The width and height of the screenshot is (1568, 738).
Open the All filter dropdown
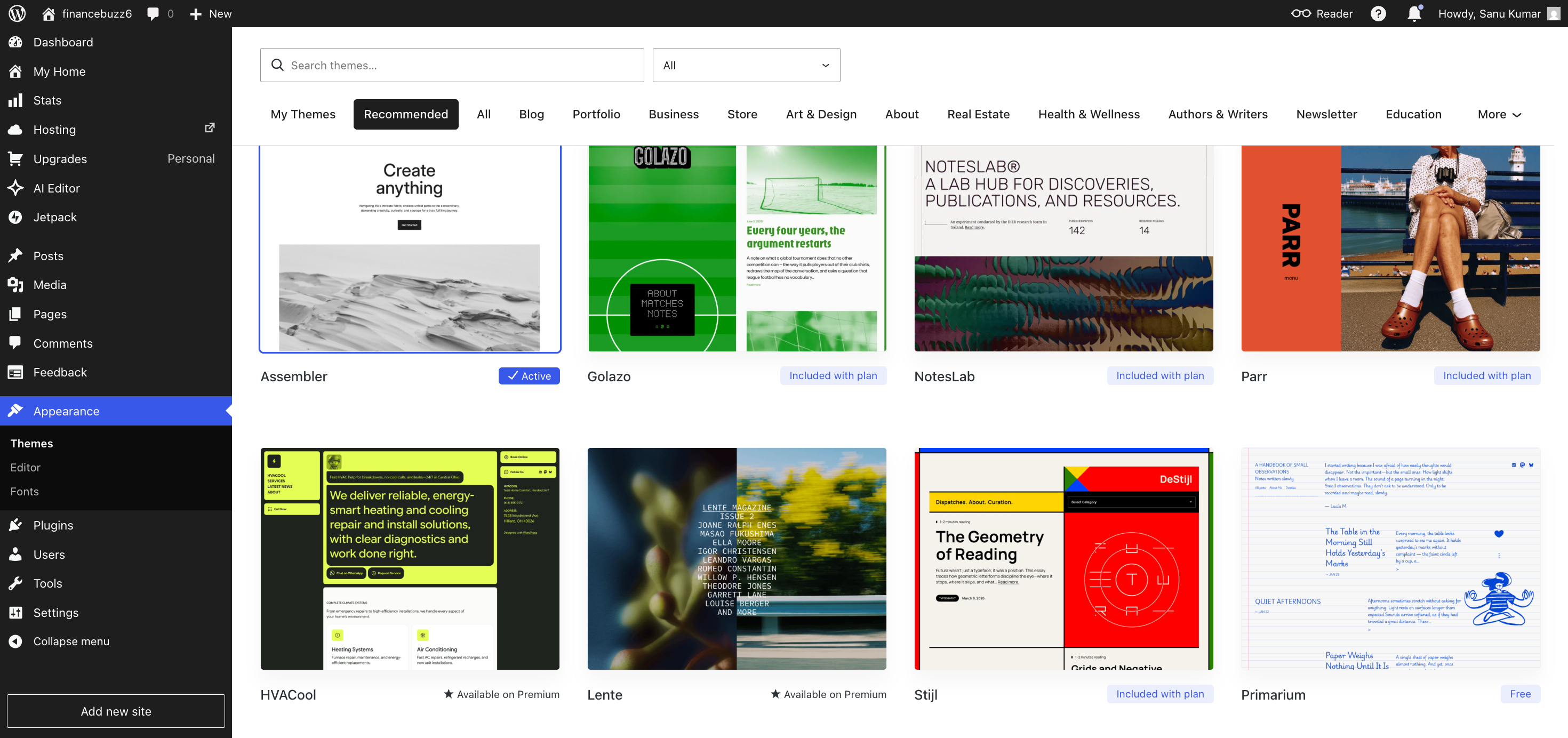tap(746, 65)
